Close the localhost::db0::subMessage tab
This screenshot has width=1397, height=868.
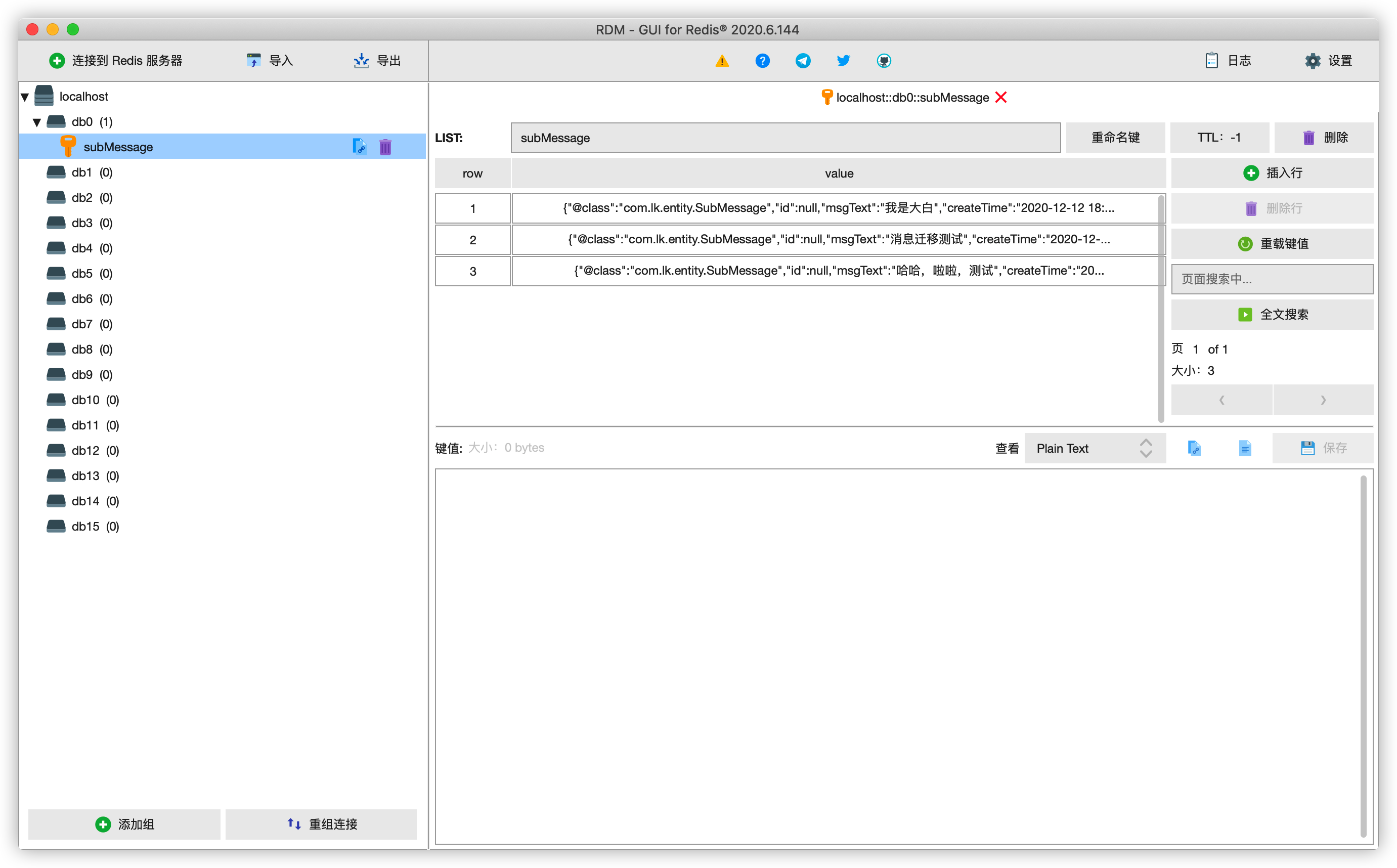pyautogui.click(x=1001, y=98)
